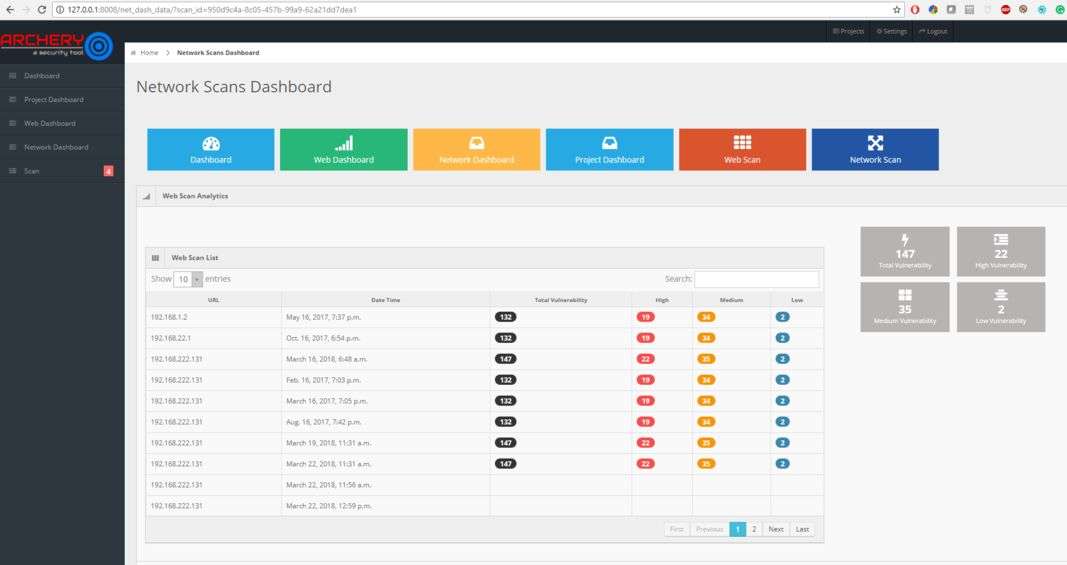Open Settings in the top bar
Viewport: 1067px width, 565px height.
[891, 31]
